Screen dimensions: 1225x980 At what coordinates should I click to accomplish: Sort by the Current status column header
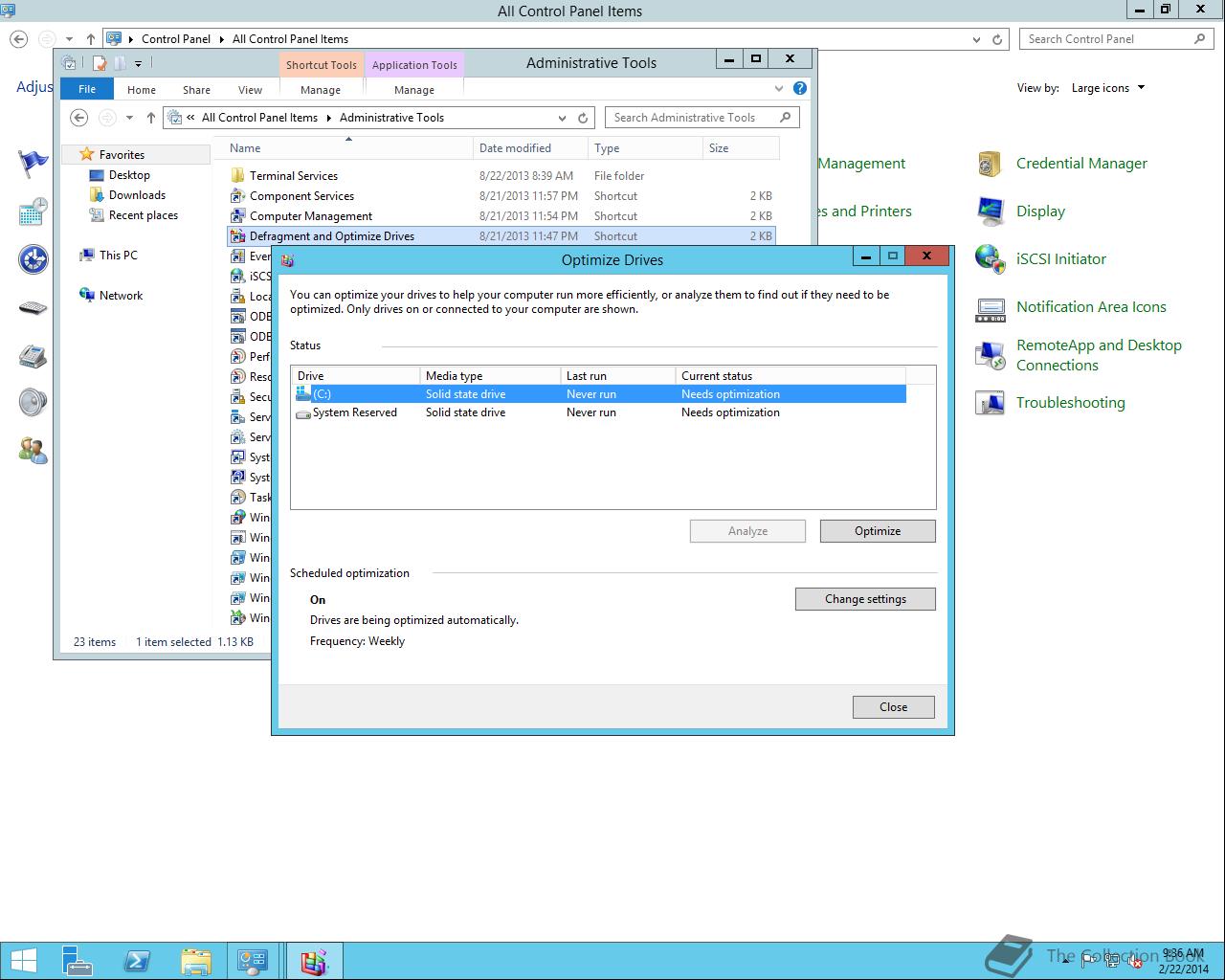(791, 376)
